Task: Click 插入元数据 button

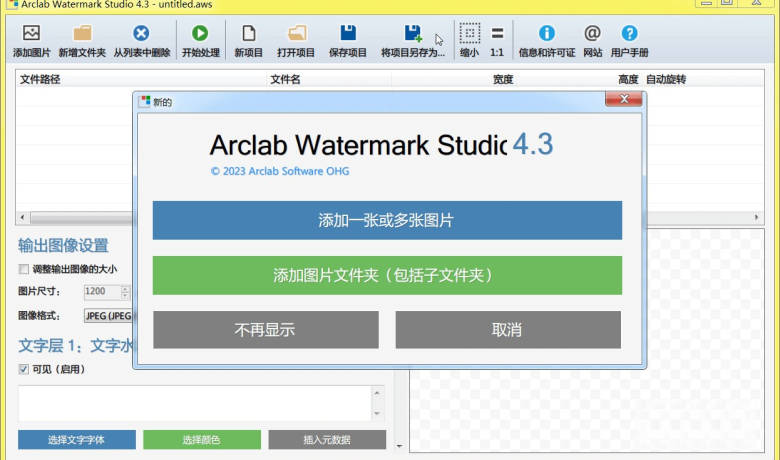Action: [x=327, y=440]
